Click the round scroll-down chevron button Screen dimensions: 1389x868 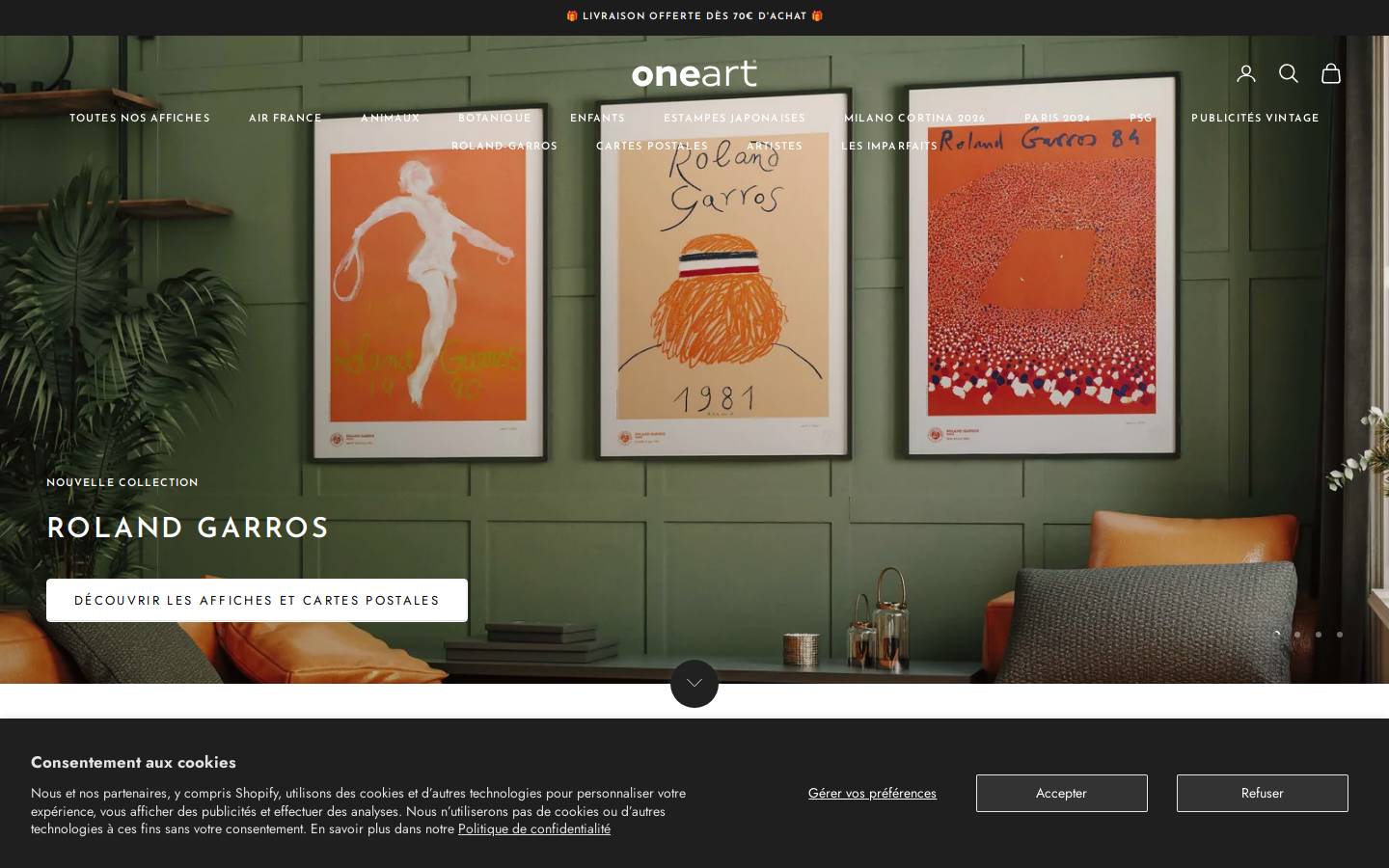coord(694,683)
